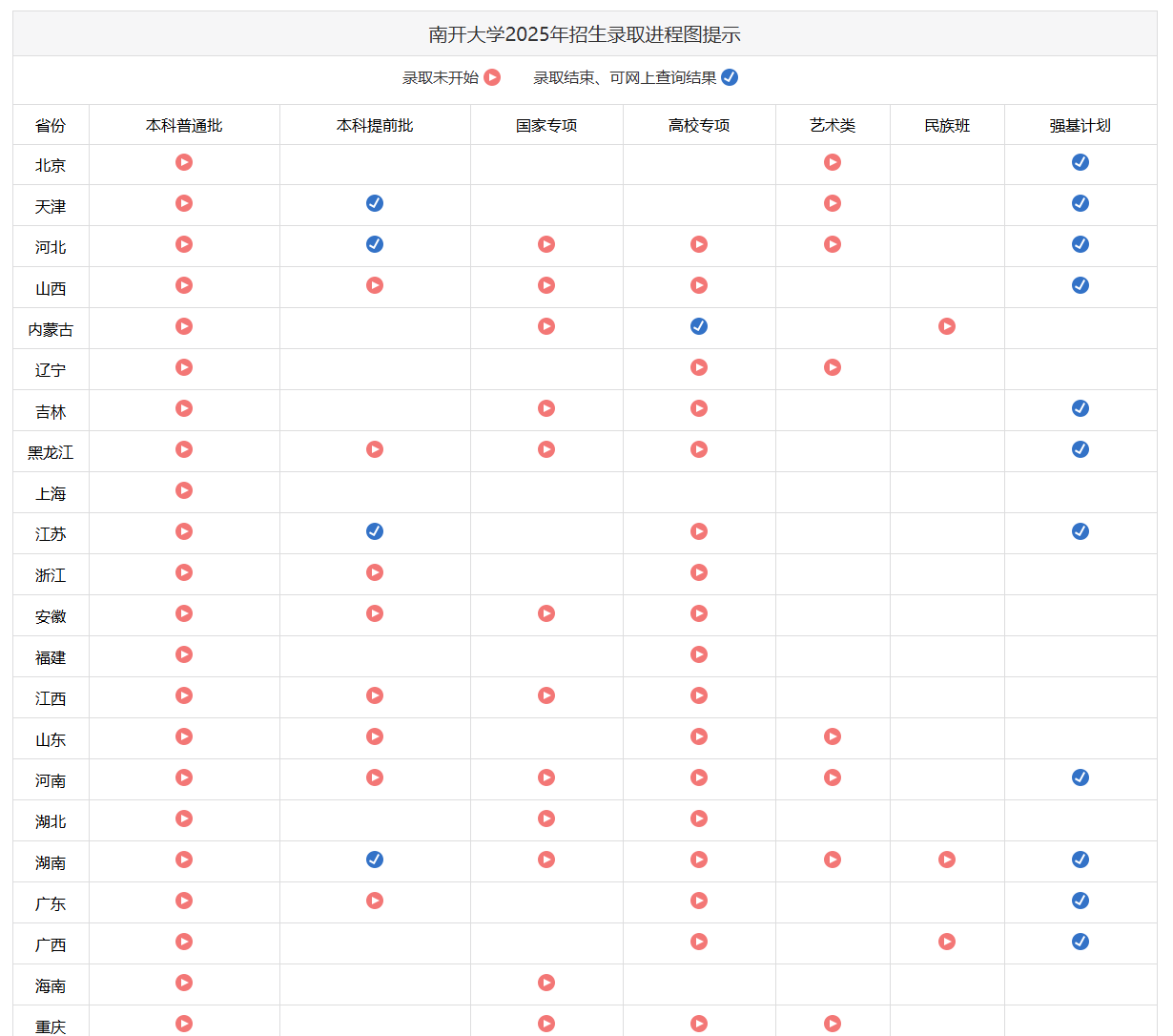Click 山东 艺术类 red play icon
This screenshot has width=1173, height=1036.
833,736
